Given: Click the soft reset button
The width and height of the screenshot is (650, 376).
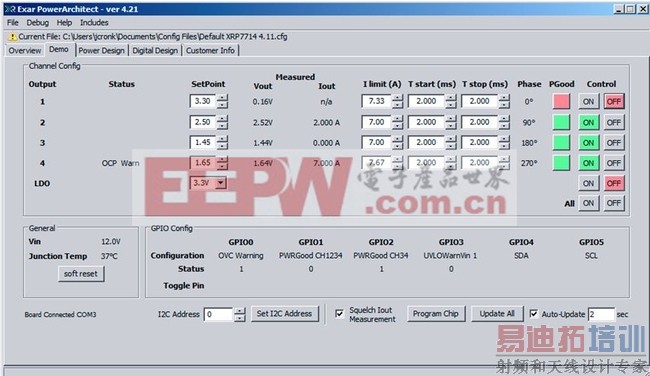Looking at the screenshot, I should (x=81, y=274).
